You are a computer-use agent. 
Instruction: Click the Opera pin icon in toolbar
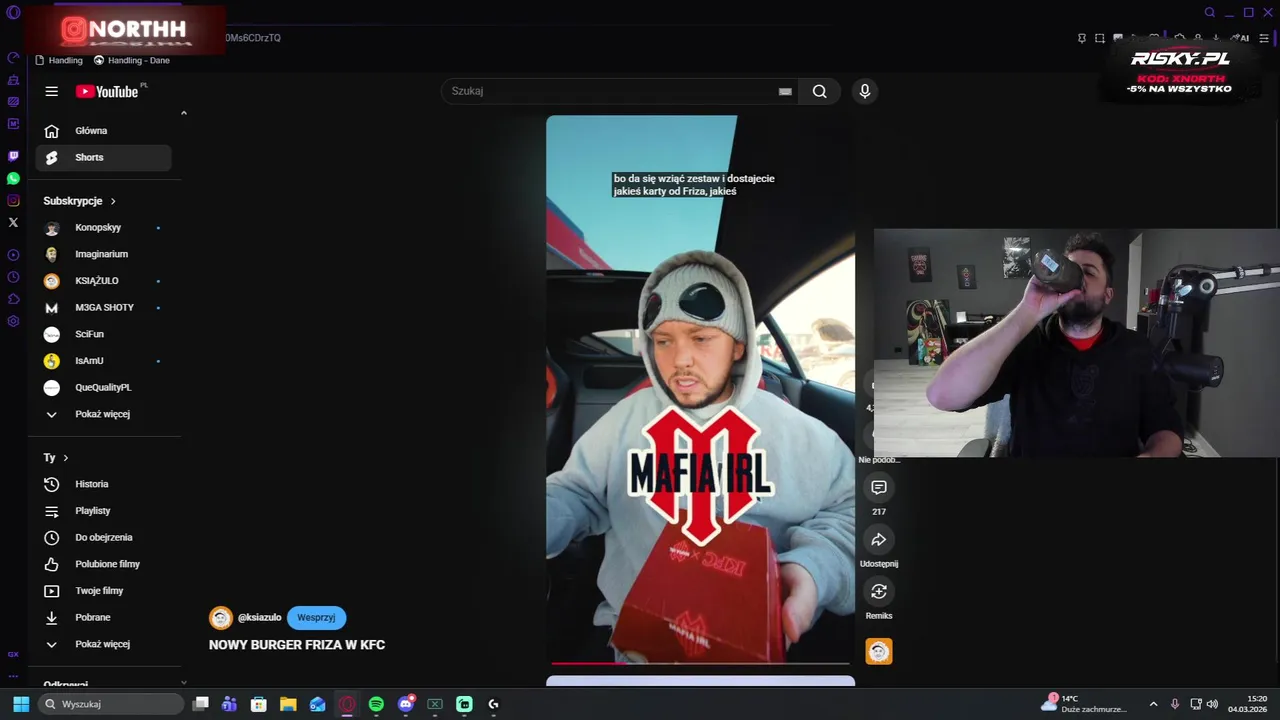(1082, 38)
